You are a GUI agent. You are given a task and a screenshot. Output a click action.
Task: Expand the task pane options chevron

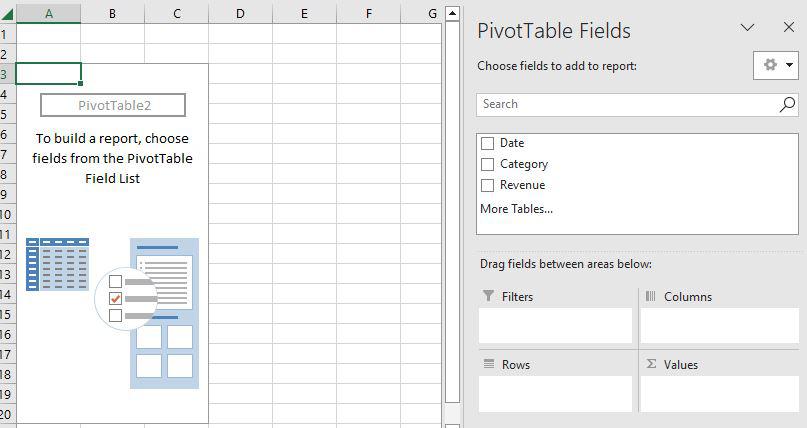coord(747,29)
